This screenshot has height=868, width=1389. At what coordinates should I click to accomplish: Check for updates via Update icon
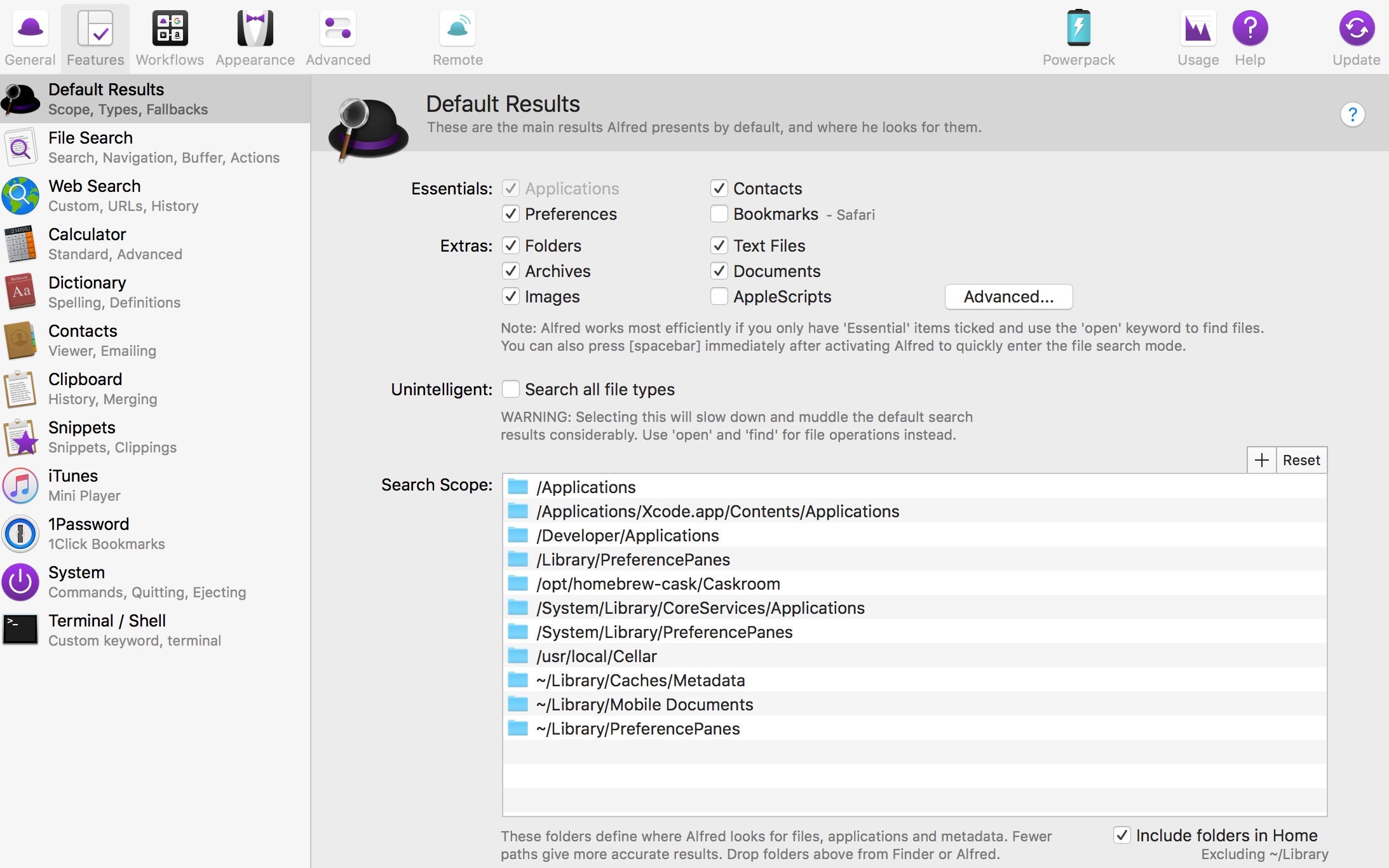[1356, 38]
